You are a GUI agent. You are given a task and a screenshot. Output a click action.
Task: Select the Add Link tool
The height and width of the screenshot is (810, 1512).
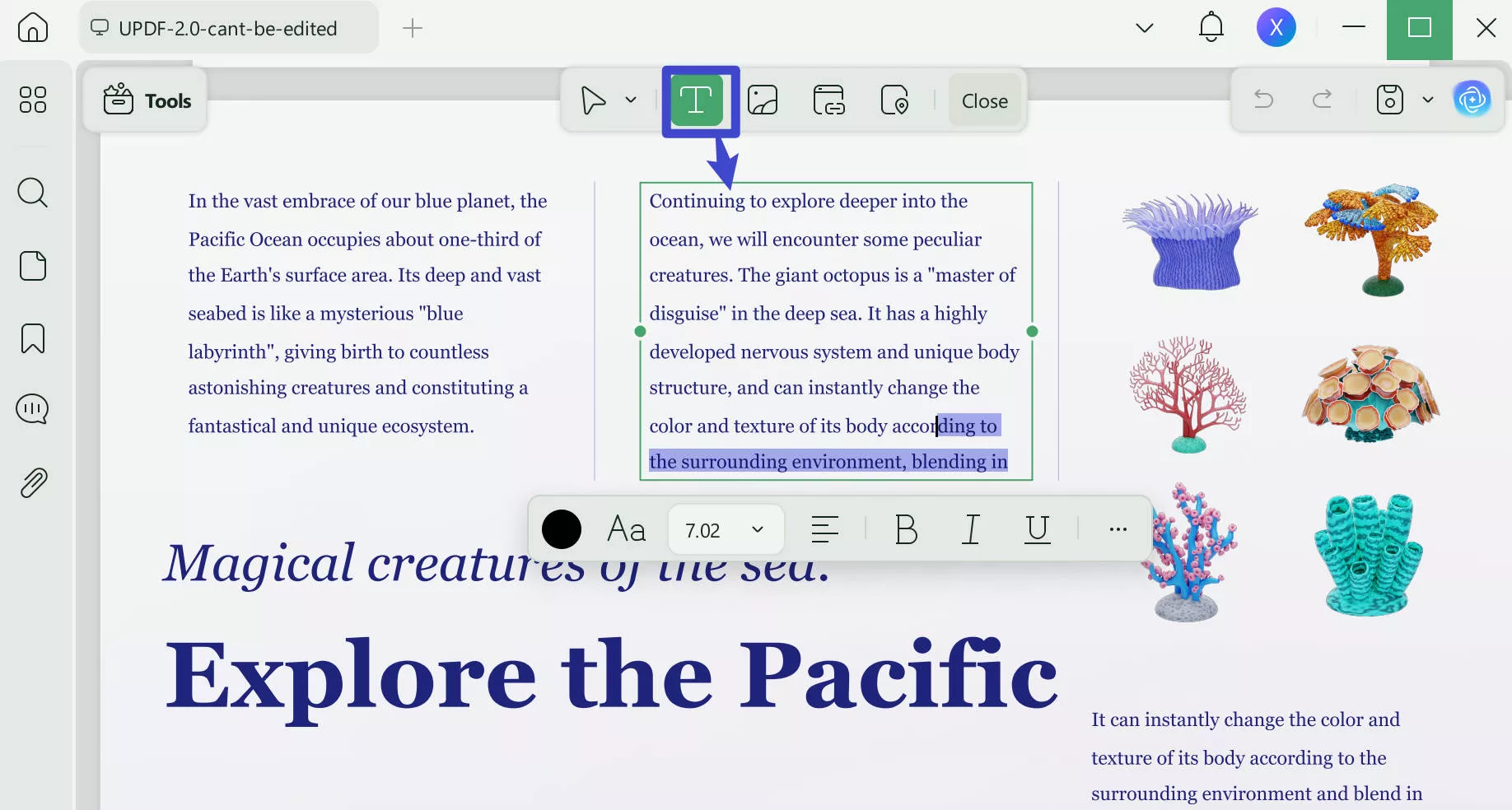click(829, 100)
